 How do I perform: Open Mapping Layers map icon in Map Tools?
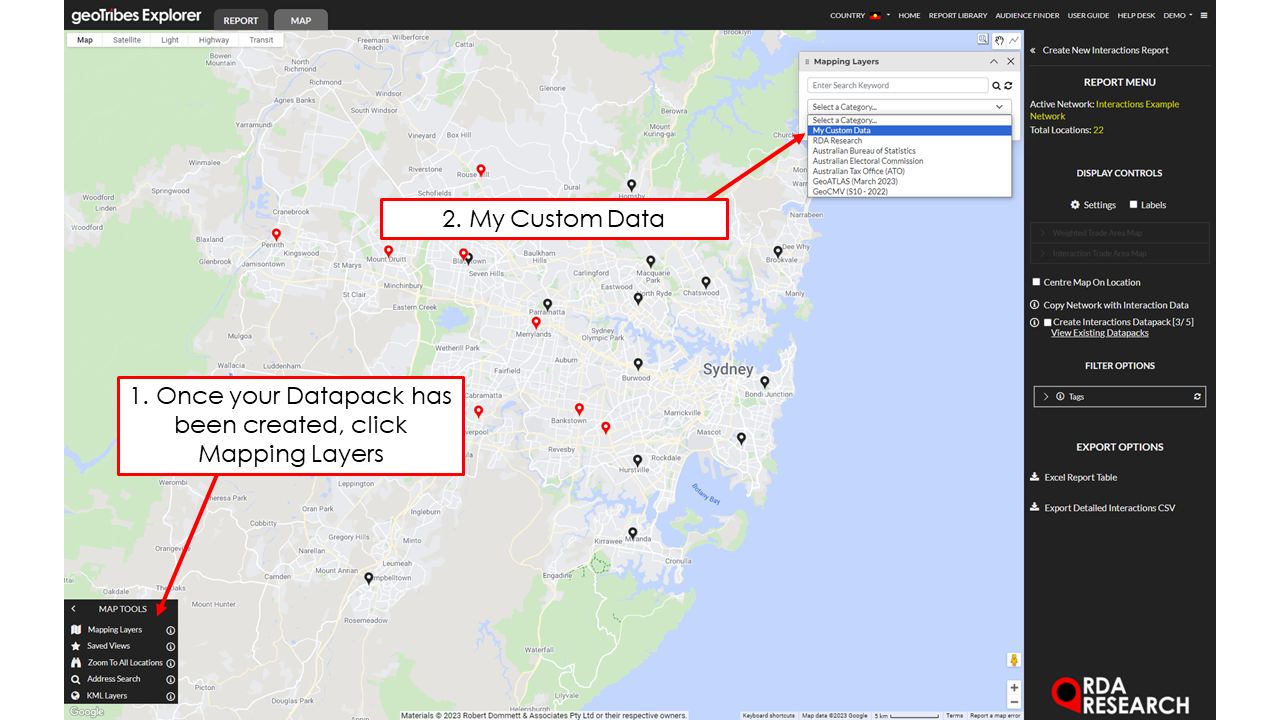tap(76, 630)
